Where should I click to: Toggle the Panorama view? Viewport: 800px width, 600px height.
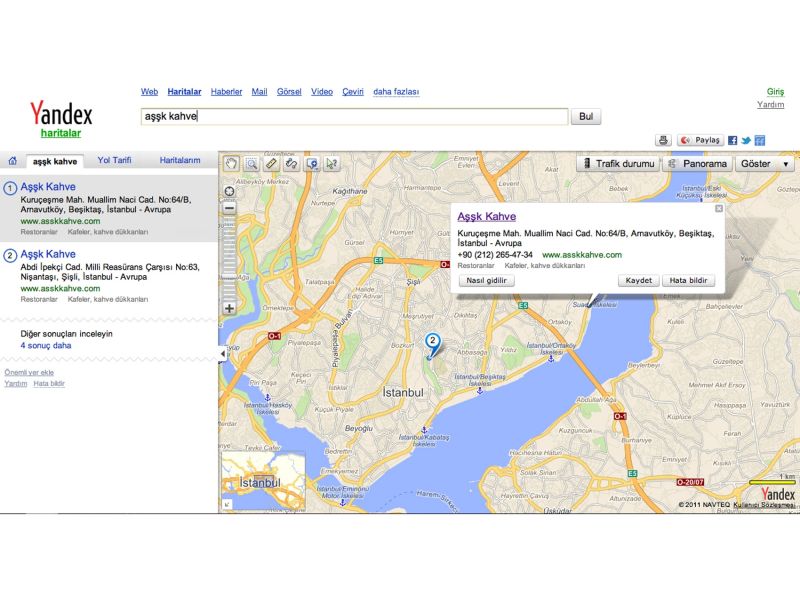pos(697,164)
